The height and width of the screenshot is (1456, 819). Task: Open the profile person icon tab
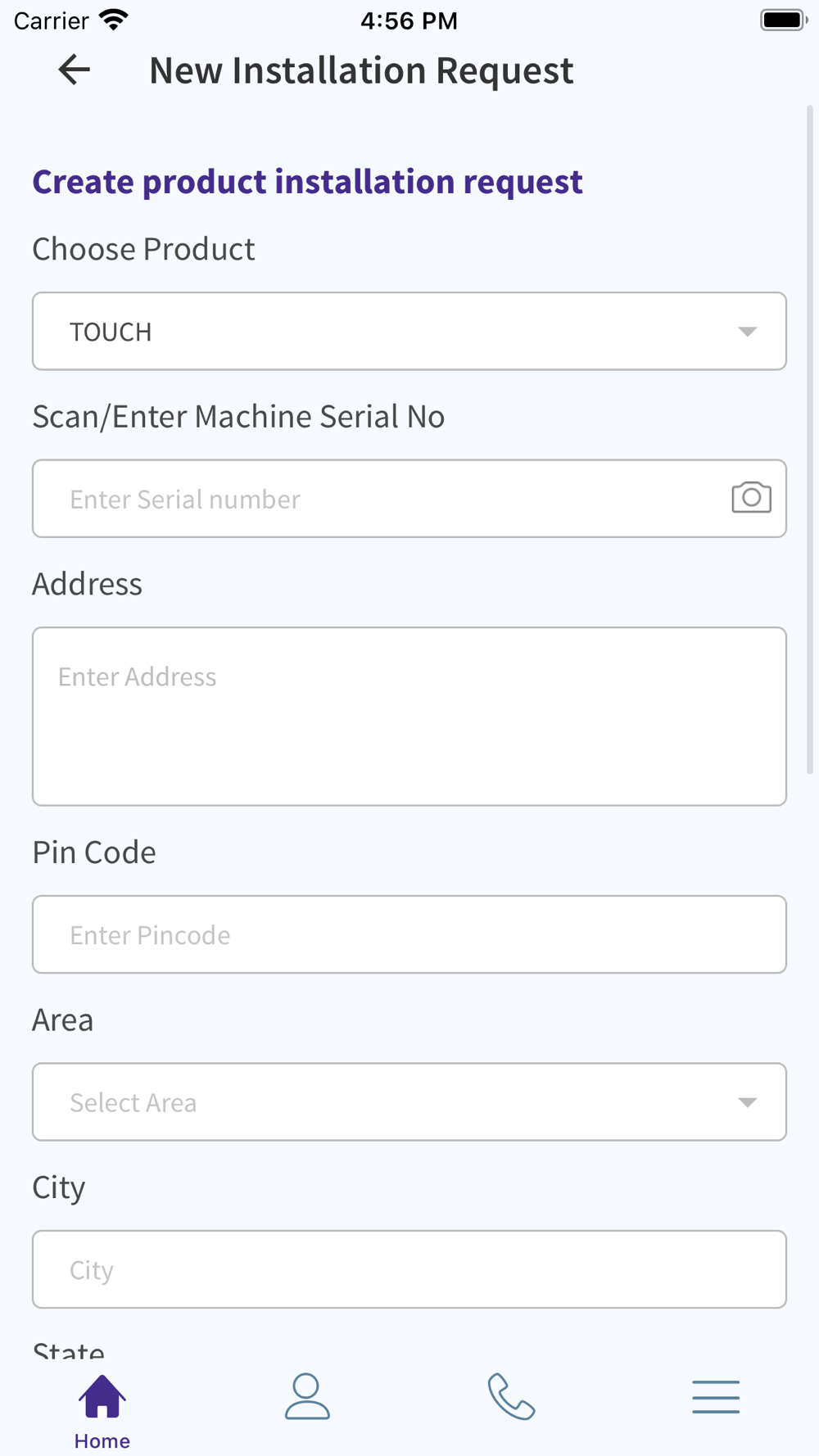(x=307, y=1396)
